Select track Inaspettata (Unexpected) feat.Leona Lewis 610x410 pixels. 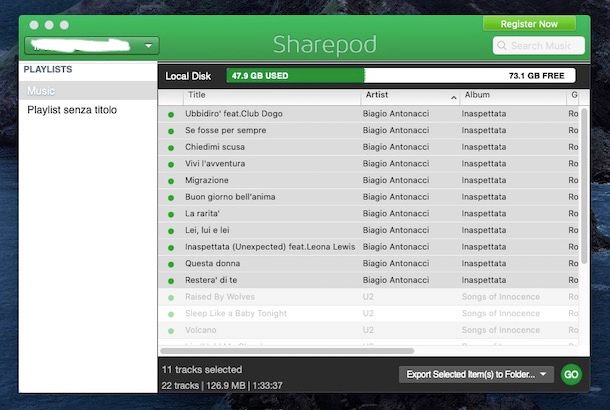[368, 247]
